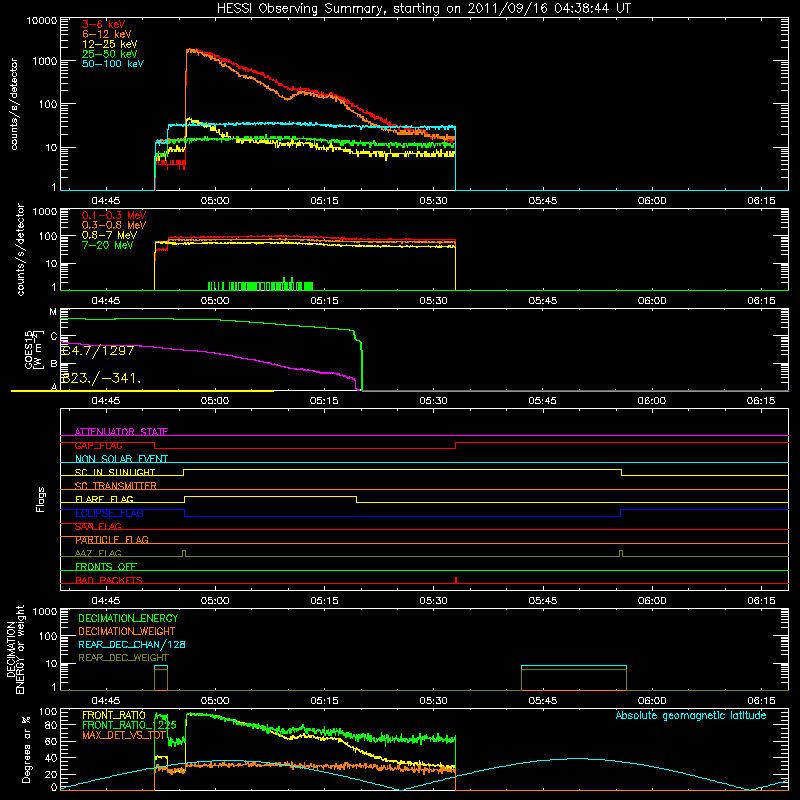Select the REAR_DEC_WEIGHT legend label
Viewport: 800px width, 800px height.
(123, 658)
